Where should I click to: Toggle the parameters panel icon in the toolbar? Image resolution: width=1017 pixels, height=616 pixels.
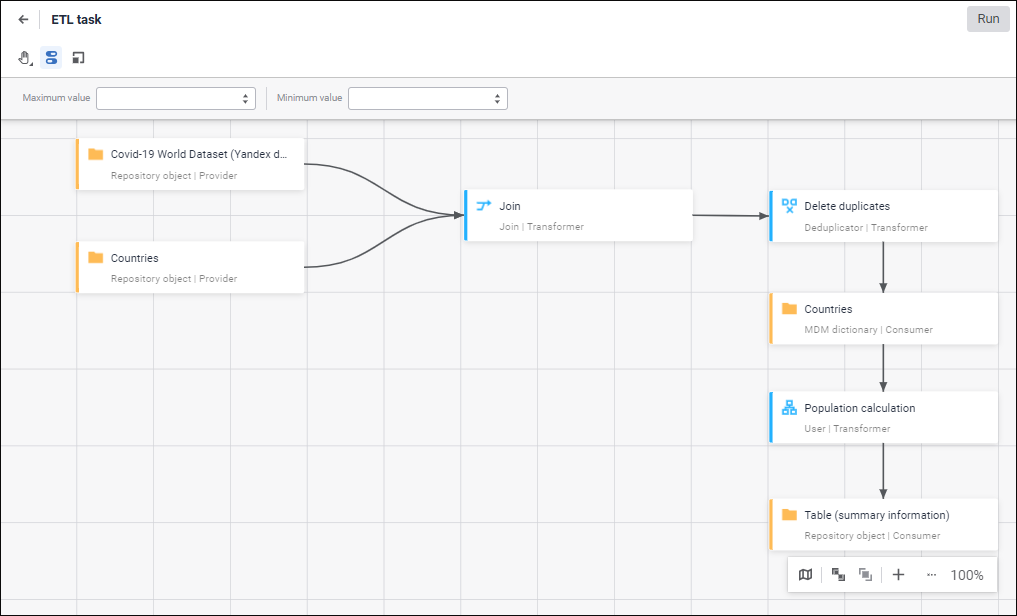[51, 58]
